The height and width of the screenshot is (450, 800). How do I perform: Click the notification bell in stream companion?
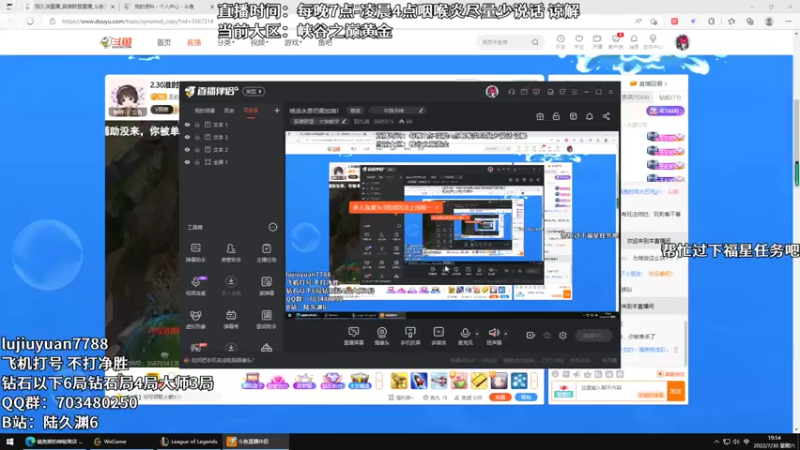point(589,116)
